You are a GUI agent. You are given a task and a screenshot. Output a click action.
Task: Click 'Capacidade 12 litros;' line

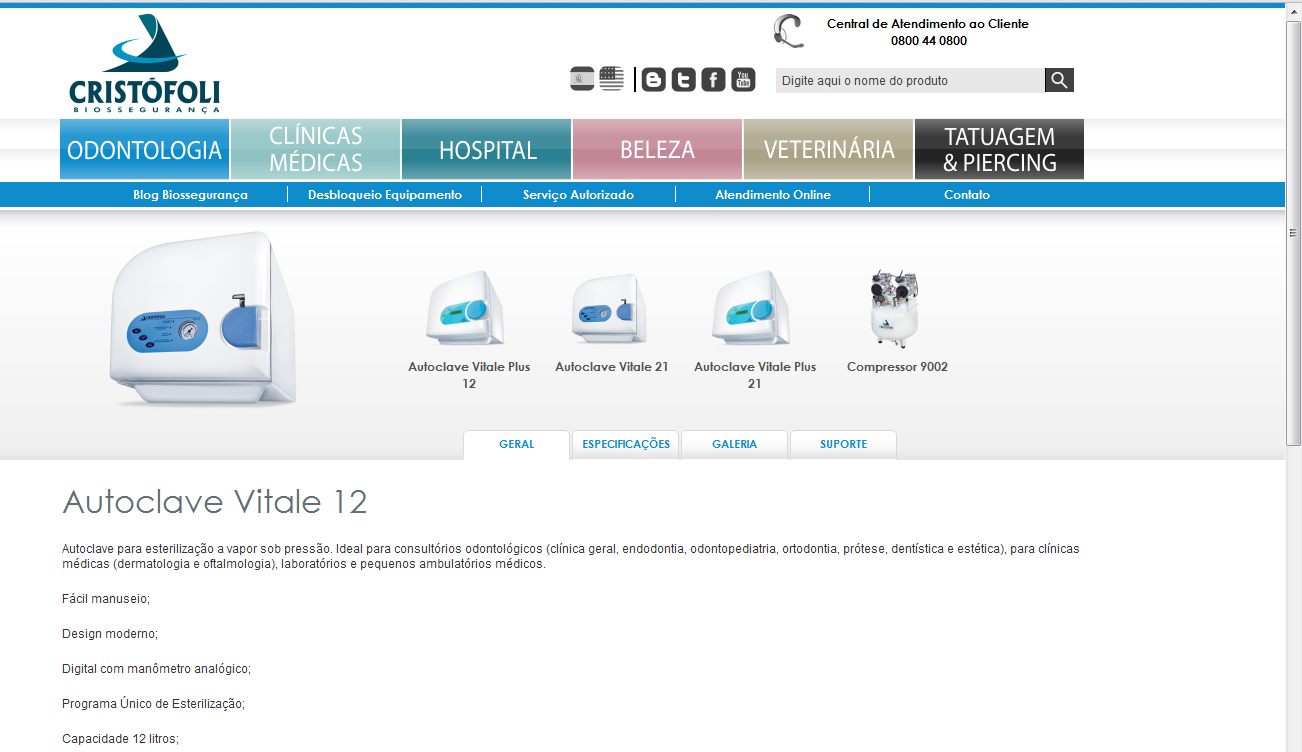coord(120,739)
